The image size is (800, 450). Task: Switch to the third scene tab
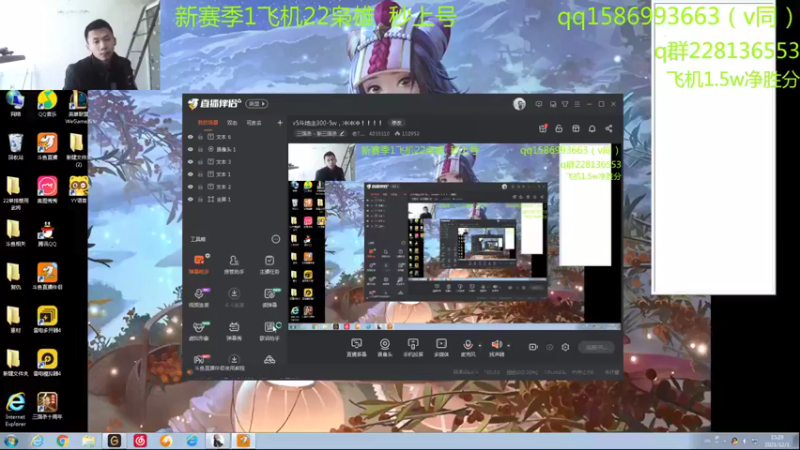coord(254,123)
